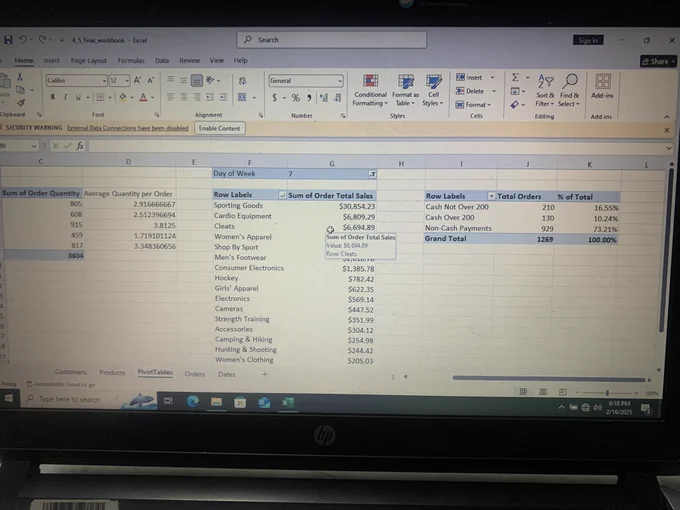This screenshot has height=510, width=680.
Task: Click Enable Content button
Action: pos(219,128)
